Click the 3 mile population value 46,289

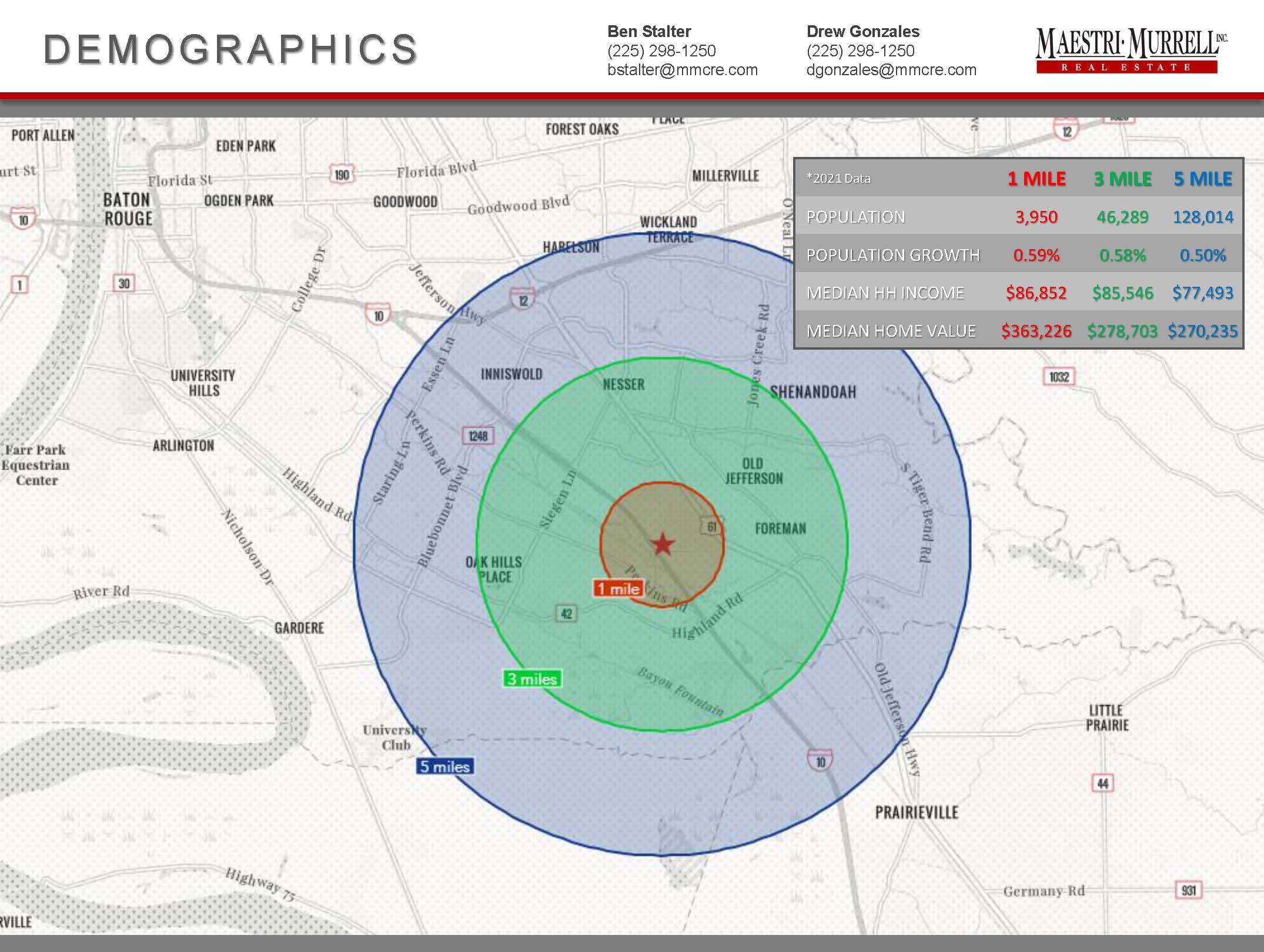click(1122, 217)
